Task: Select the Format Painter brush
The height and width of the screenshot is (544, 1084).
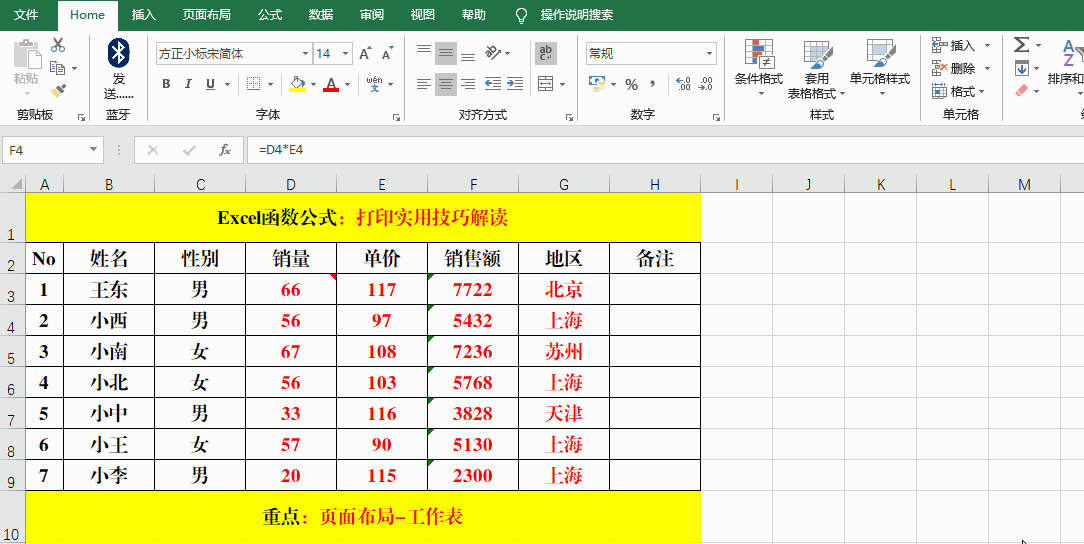Action: pyautogui.click(x=58, y=91)
